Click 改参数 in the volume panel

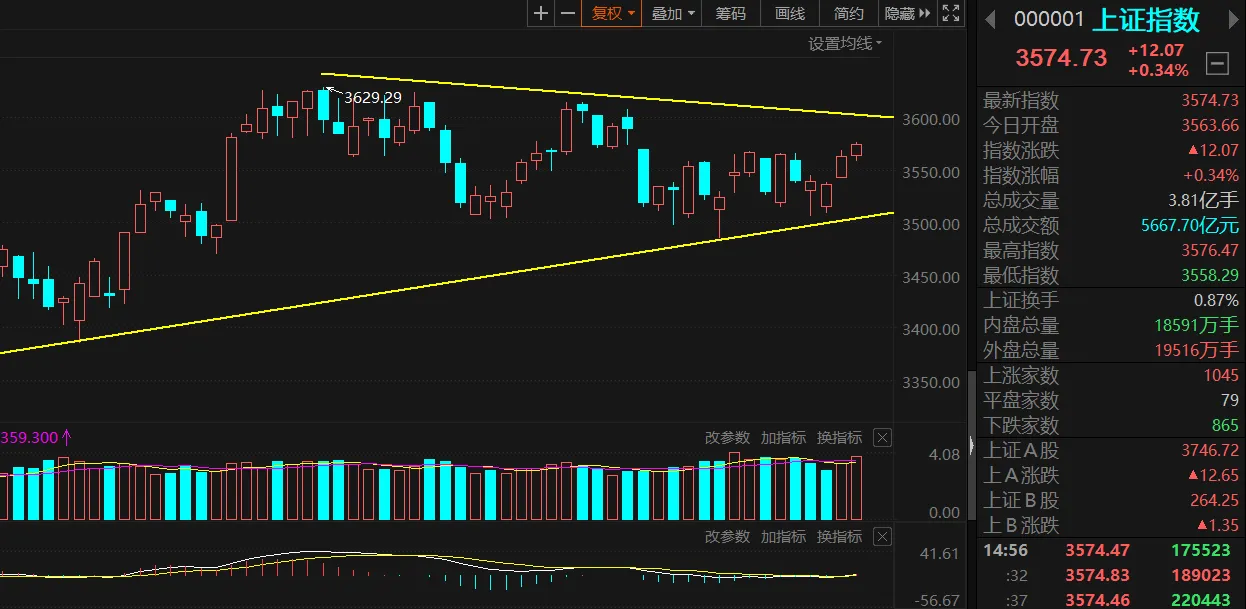[x=727, y=437]
